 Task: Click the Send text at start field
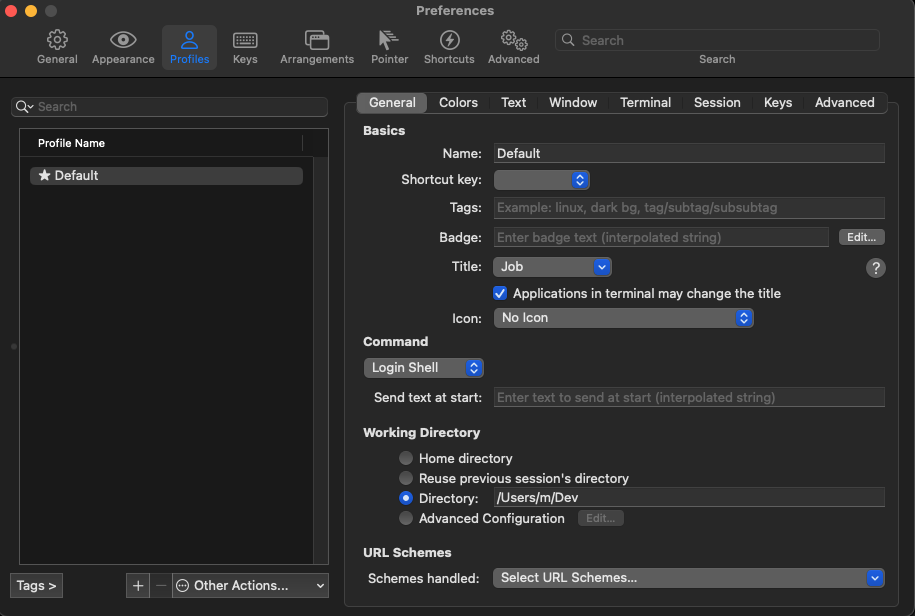689,397
